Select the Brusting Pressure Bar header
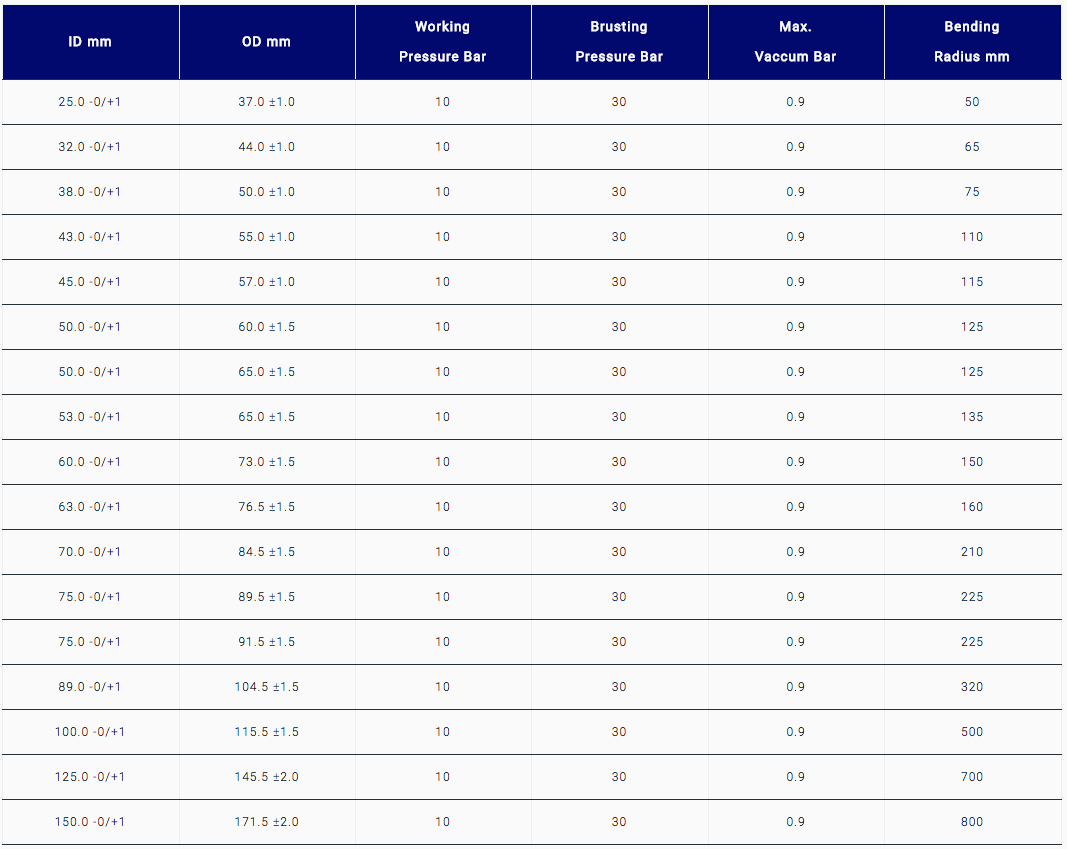The image size is (1067, 849). [619, 41]
